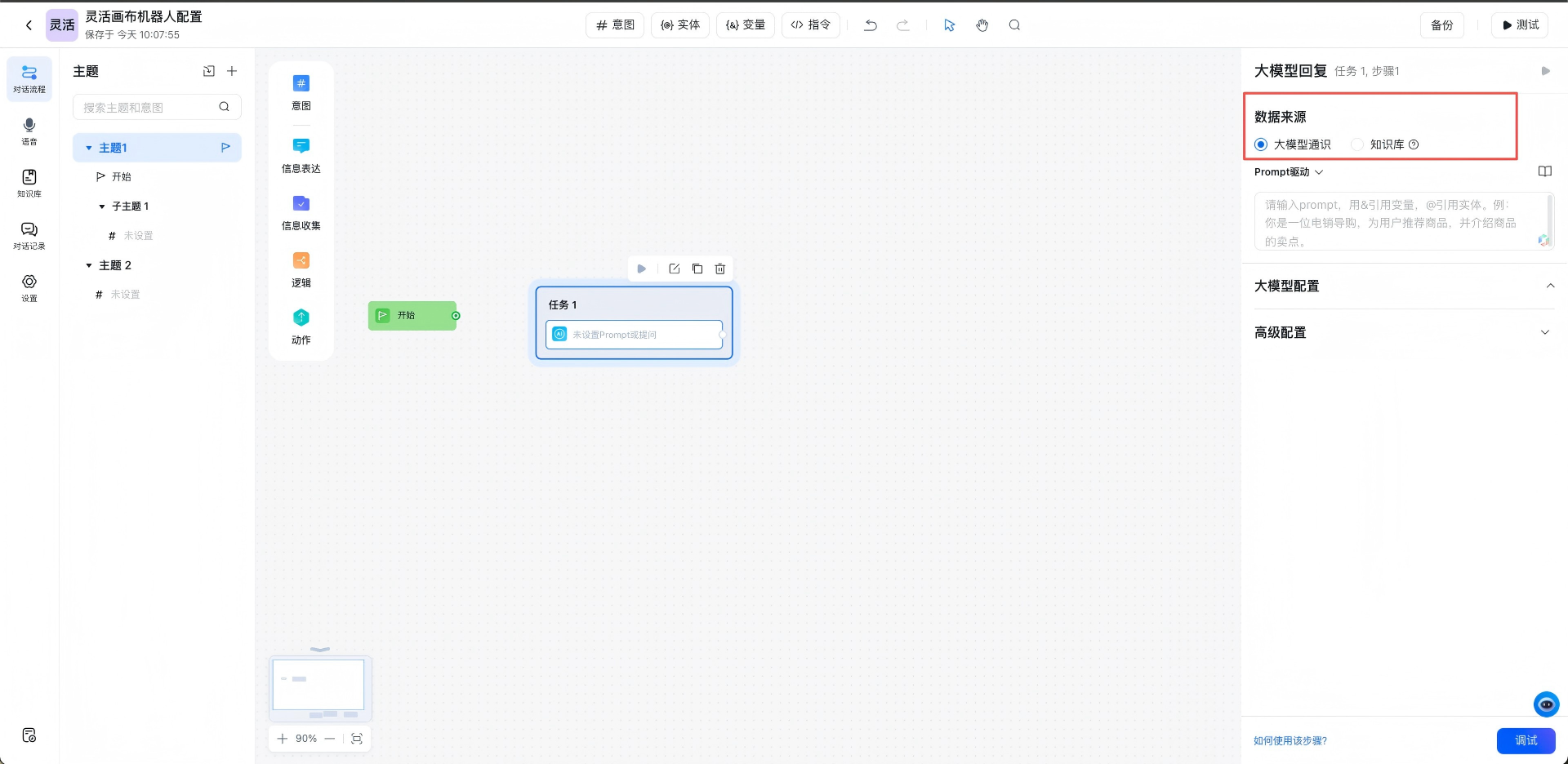The height and width of the screenshot is (764, 1568).
Task: Delete the 任务 1 node via trash icon
Action: (x=719, y=269)
